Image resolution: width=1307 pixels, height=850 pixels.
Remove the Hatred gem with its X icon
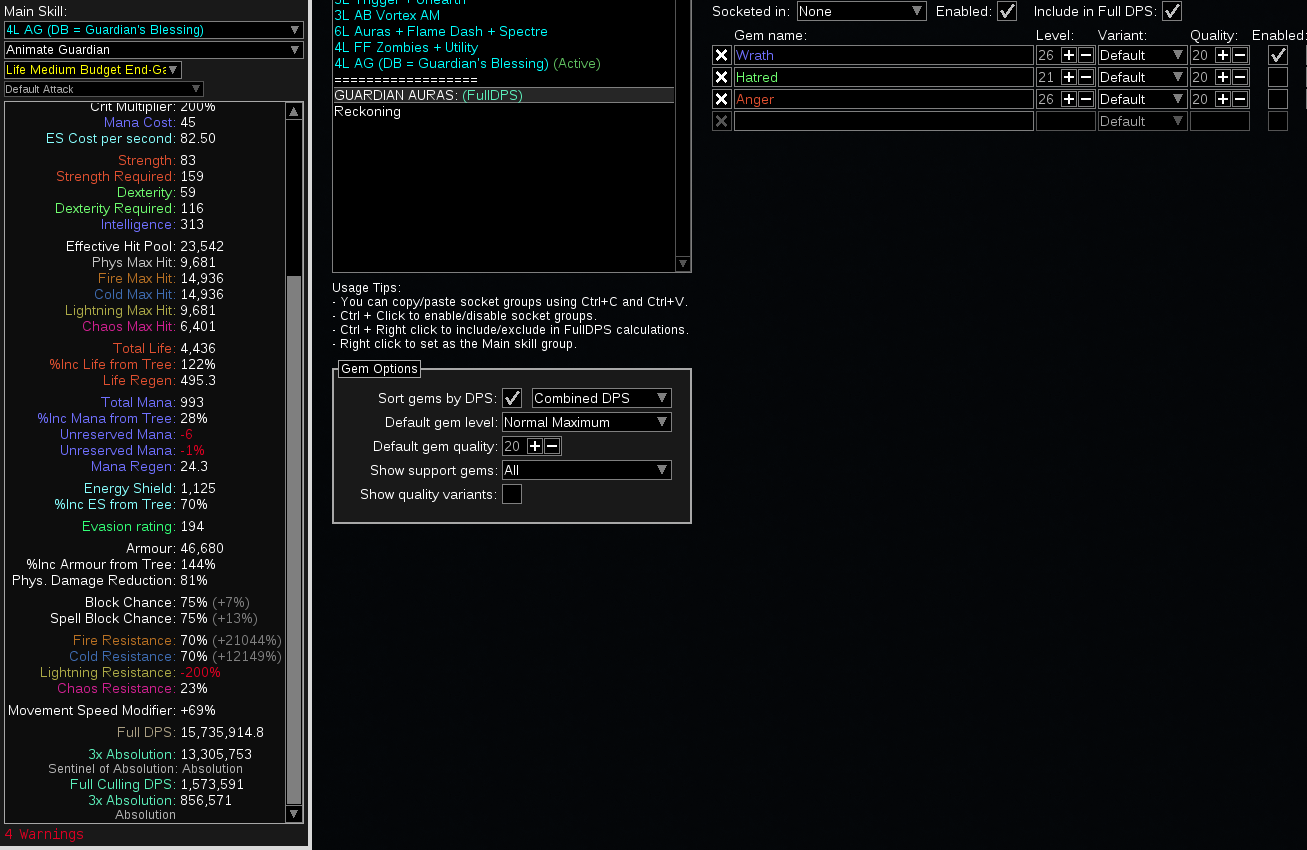click(721, 77)
